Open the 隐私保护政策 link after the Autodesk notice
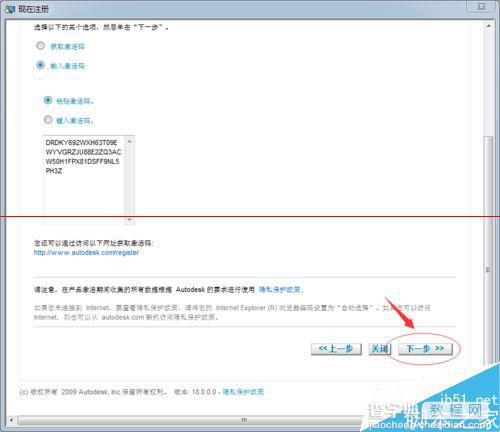Viewport: 500px width, 432px height. 280,290
